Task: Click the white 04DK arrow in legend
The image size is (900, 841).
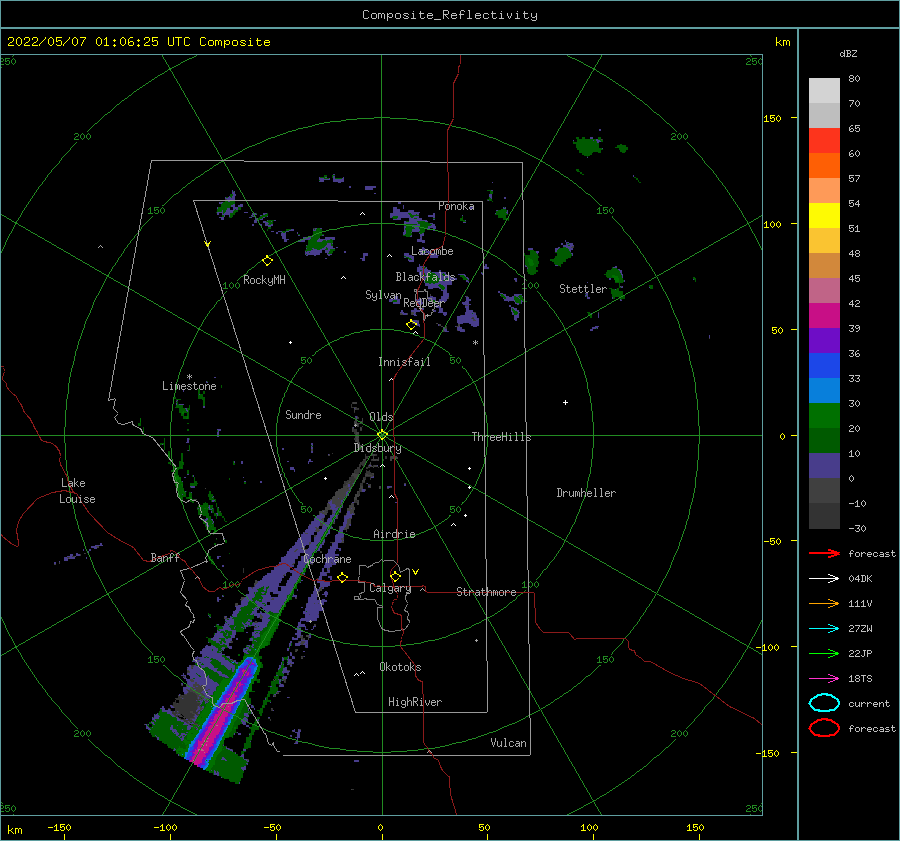Action: (x=824, y=578)
